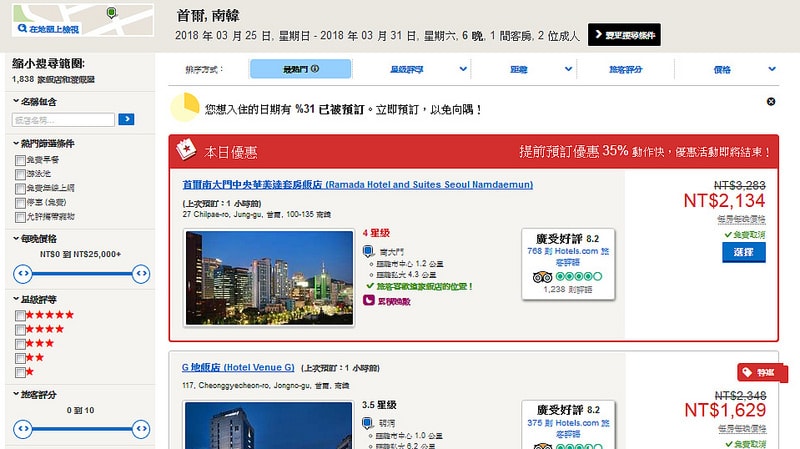Screen dimensions: 800x449
Task: Click the landmark icon next to 明洞
Action: click(368, 423)
